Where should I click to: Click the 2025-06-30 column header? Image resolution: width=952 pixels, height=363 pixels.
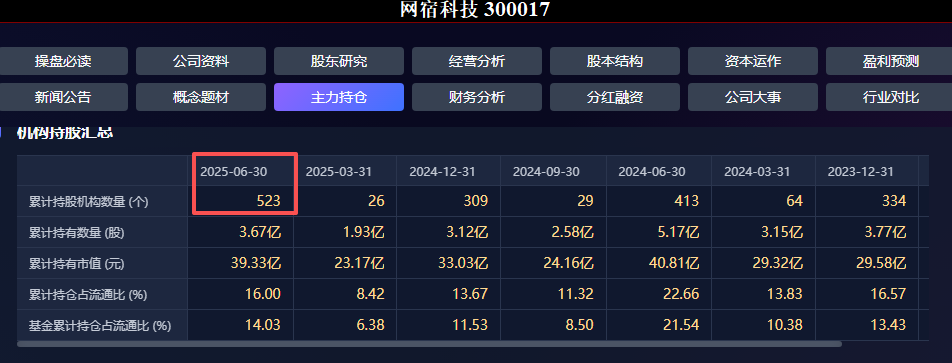click(240, 171)
